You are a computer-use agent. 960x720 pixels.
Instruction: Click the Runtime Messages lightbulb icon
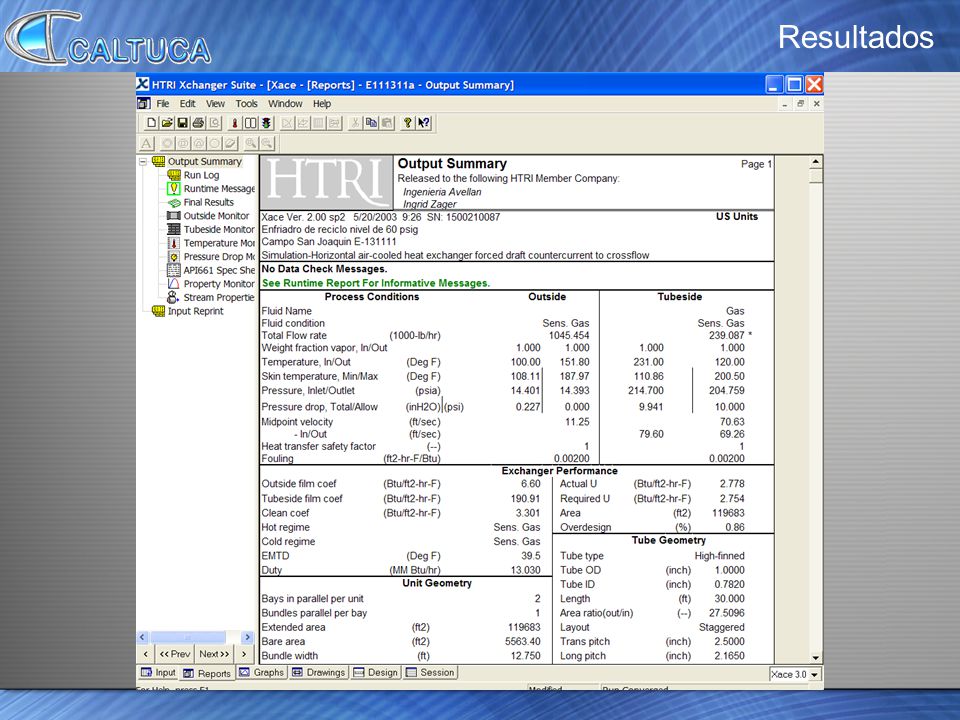coord(174,189)
